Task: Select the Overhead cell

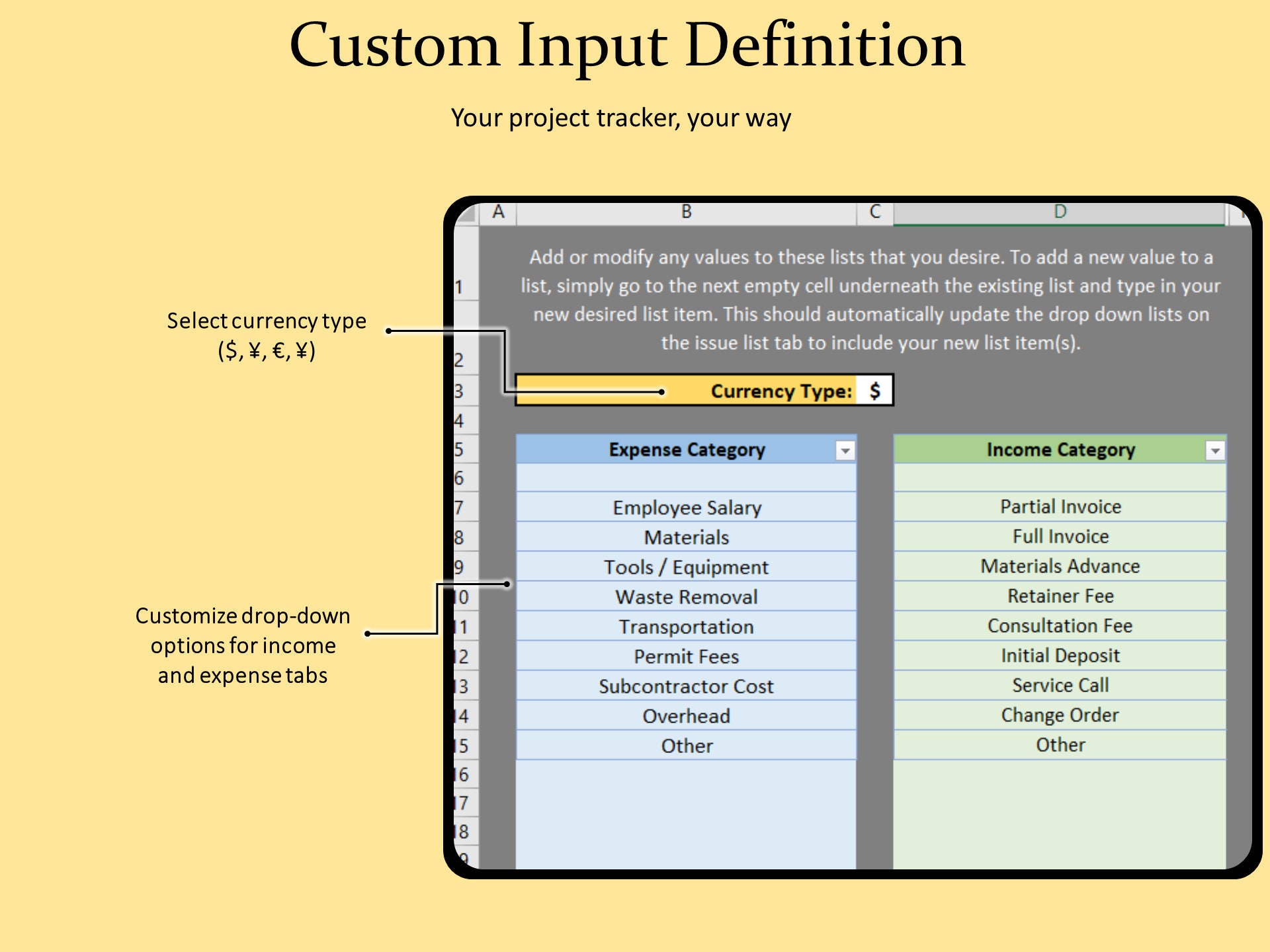Action: click(x=686, y=715)
